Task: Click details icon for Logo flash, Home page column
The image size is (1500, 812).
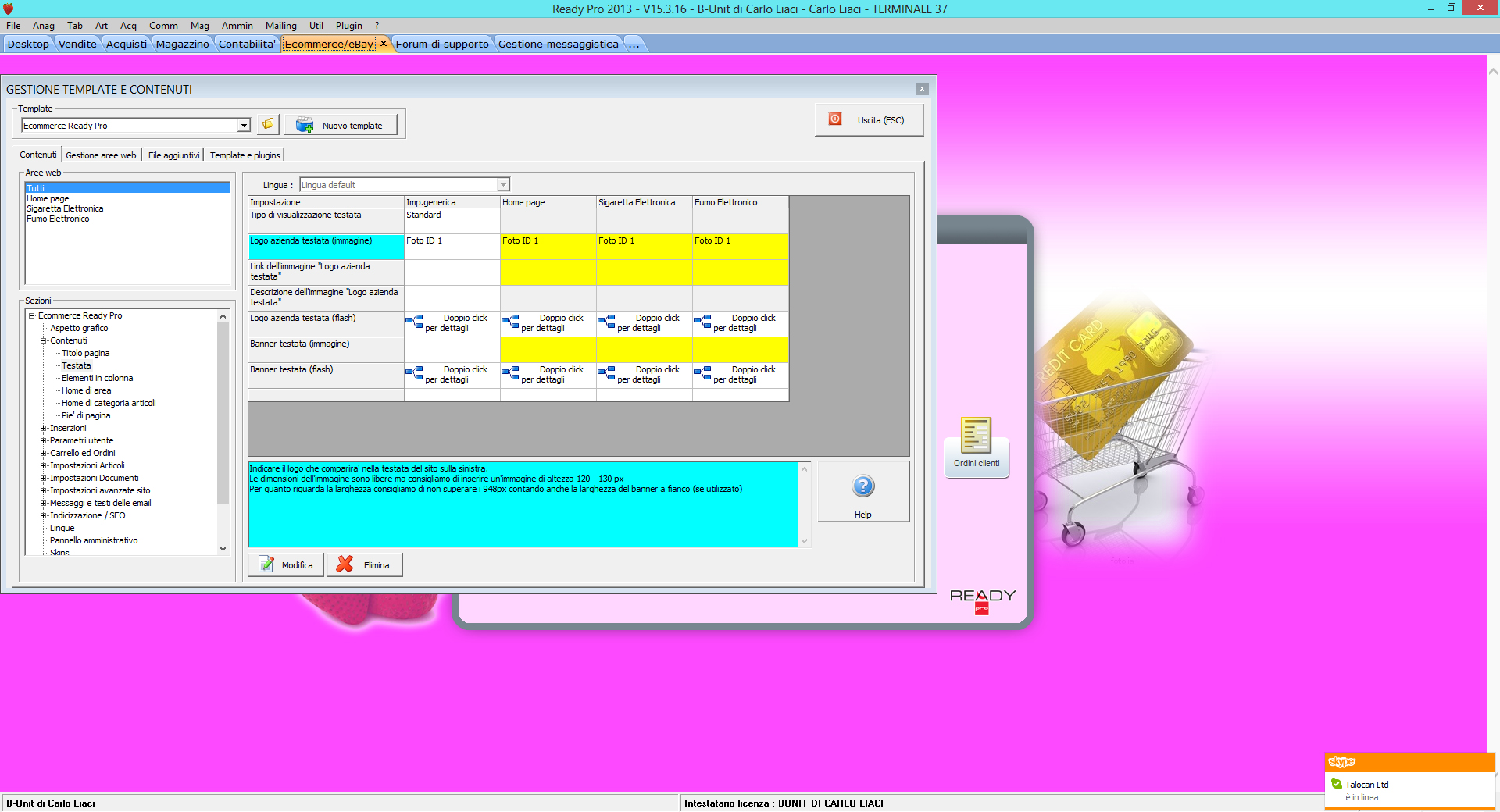Action: pyautogui.click(x=510, y=321)
